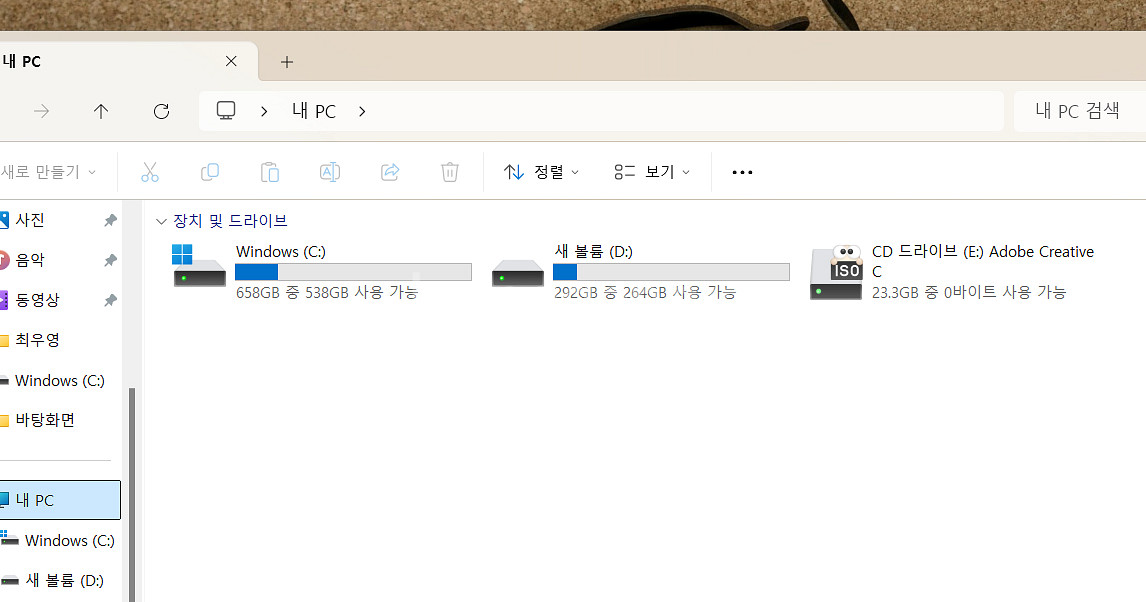
Task: Open the 보기 view dropdown
Action: pos(652,172)
